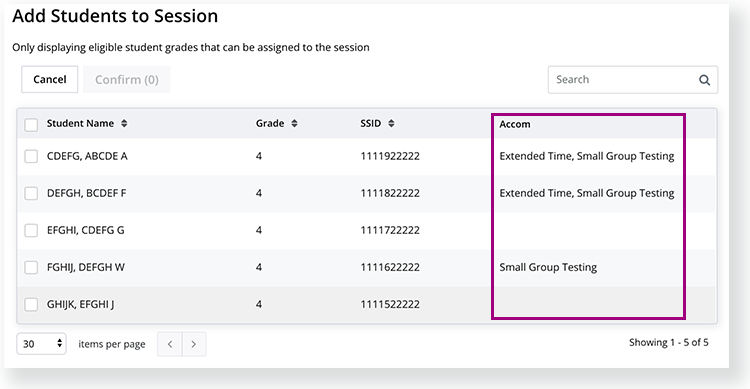This screenshot has width=750, height=389.
Task: Select student DEFGH, BCDEF F checkbox
Action: coord(31,193)
